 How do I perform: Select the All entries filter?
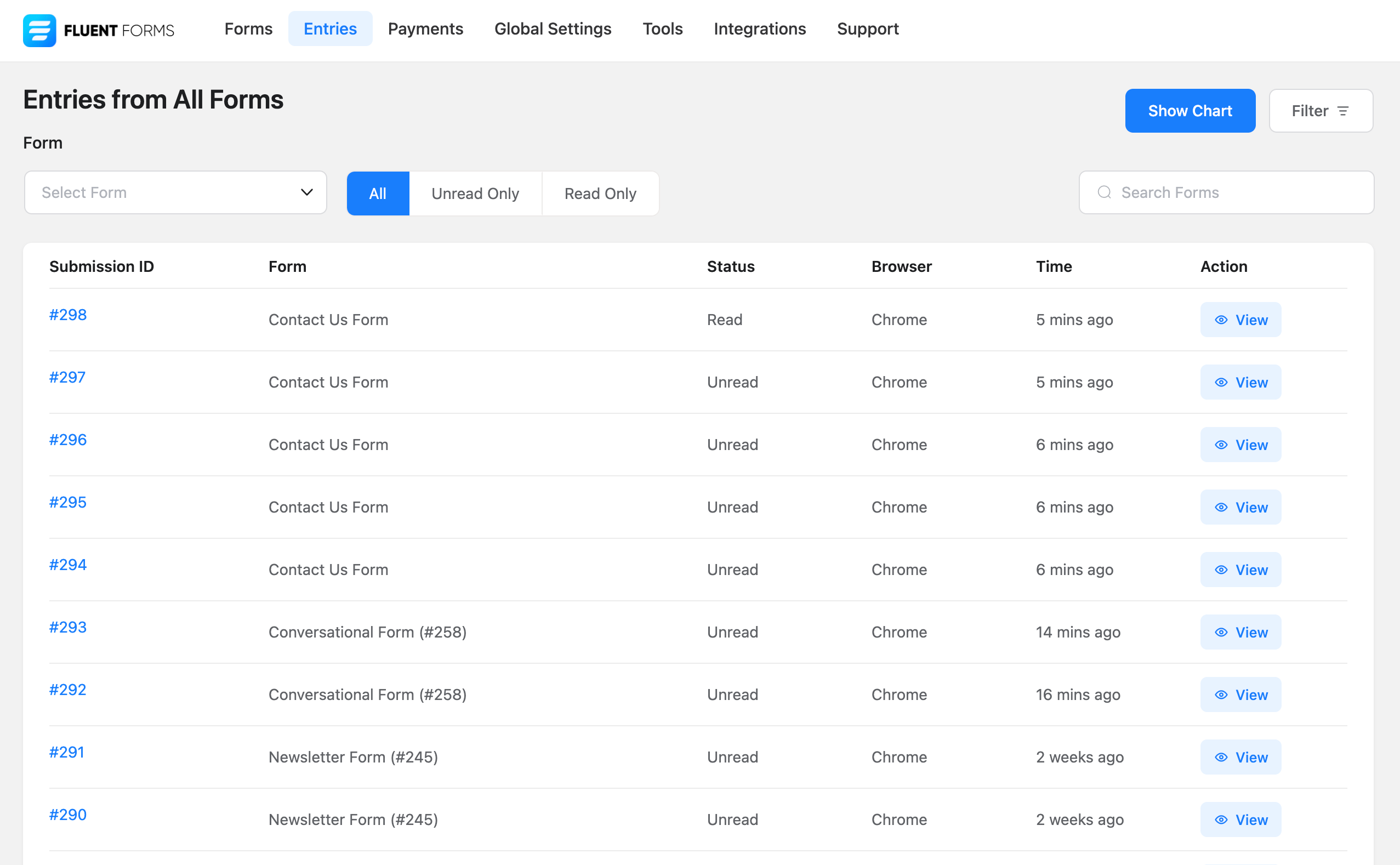[378, 194]
